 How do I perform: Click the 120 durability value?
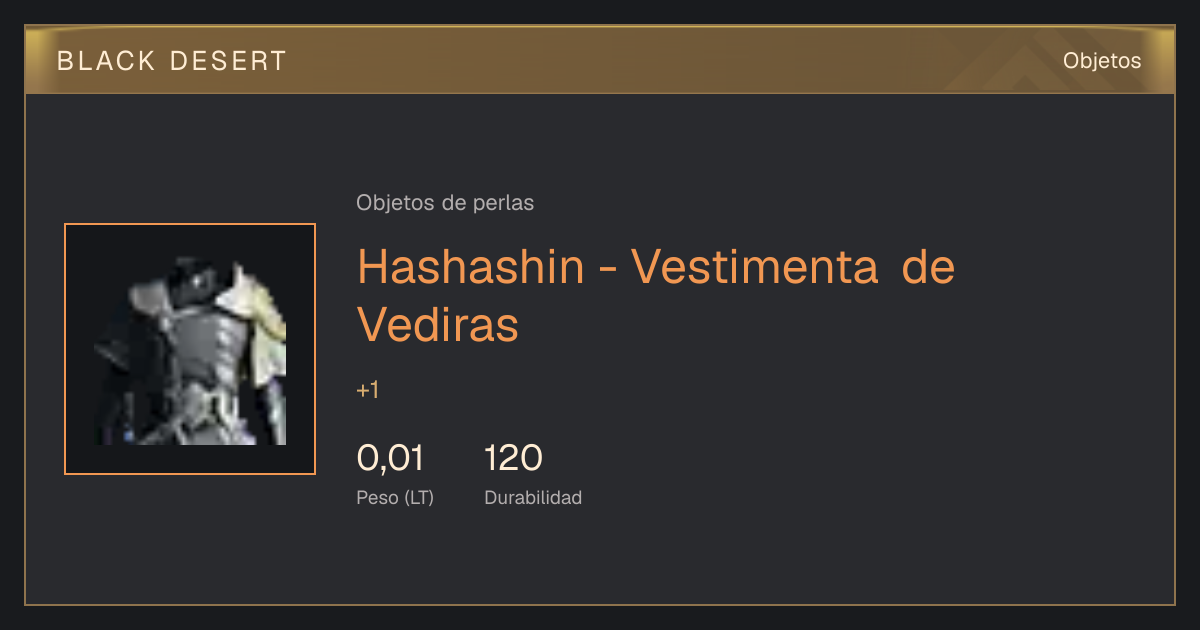click(513, 459)
